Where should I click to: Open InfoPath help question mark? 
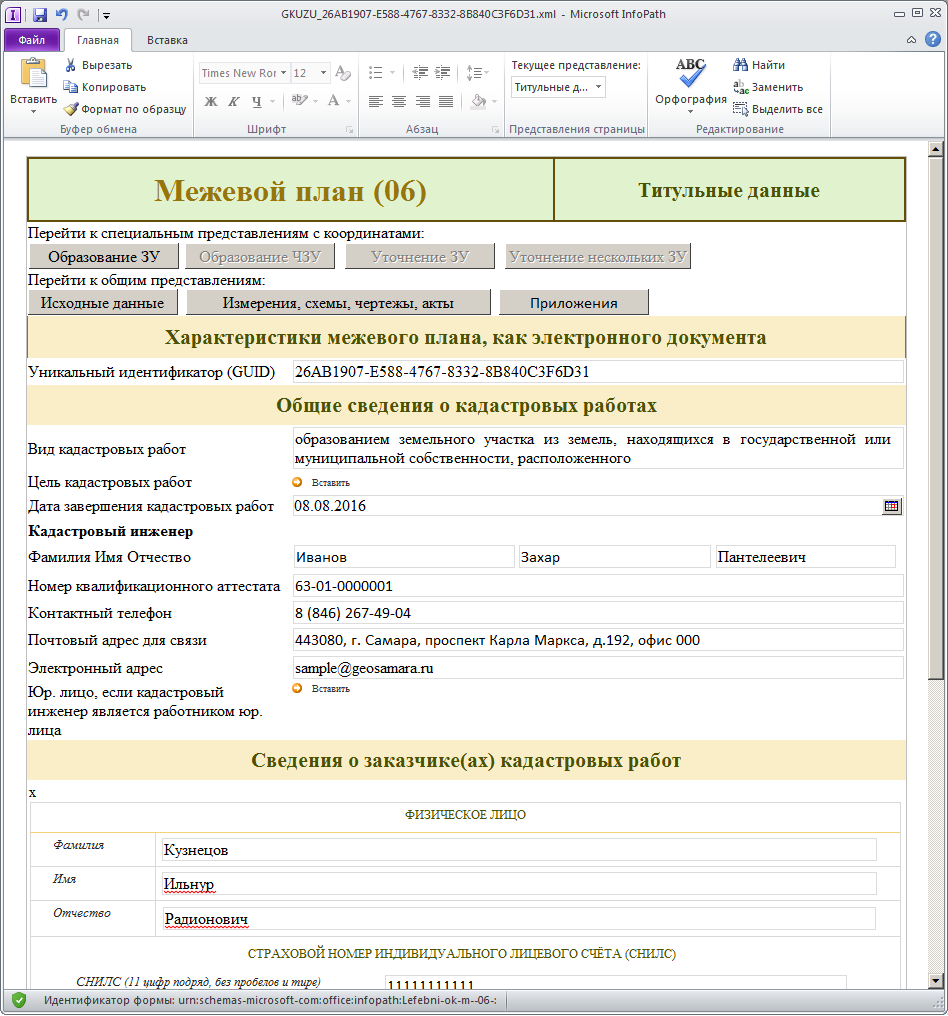click(x=932, y=40)
